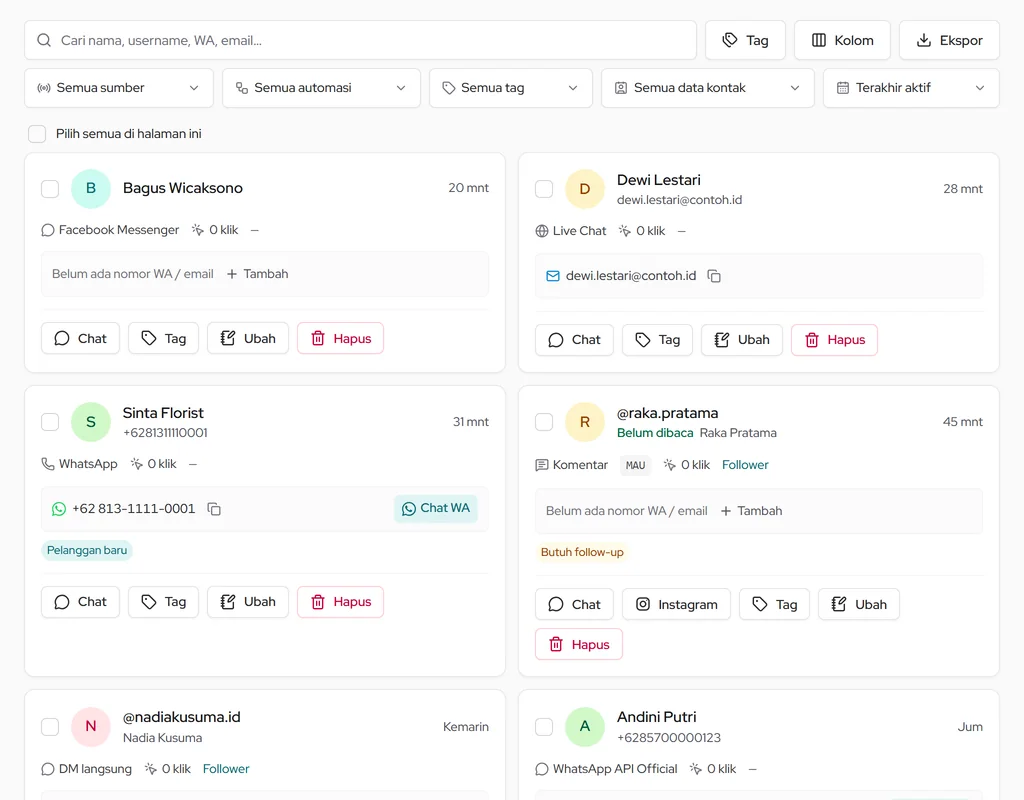Viewport: 1024px width, 800px height.
Task: Click @raka.pratama's avatar letter R
Action: [584, 422]
